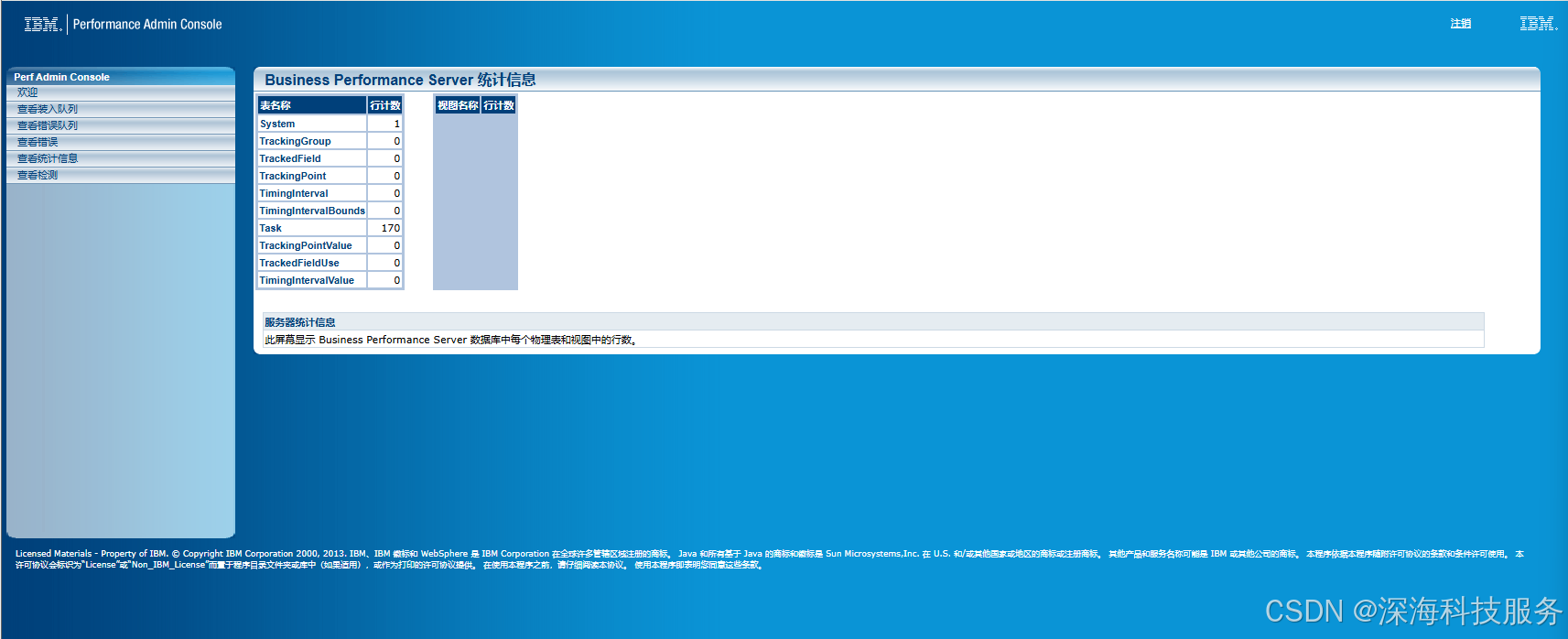Click the 行计数 header of the table list
Viewport: 1568px width, 639px height.
coord(385,105)
